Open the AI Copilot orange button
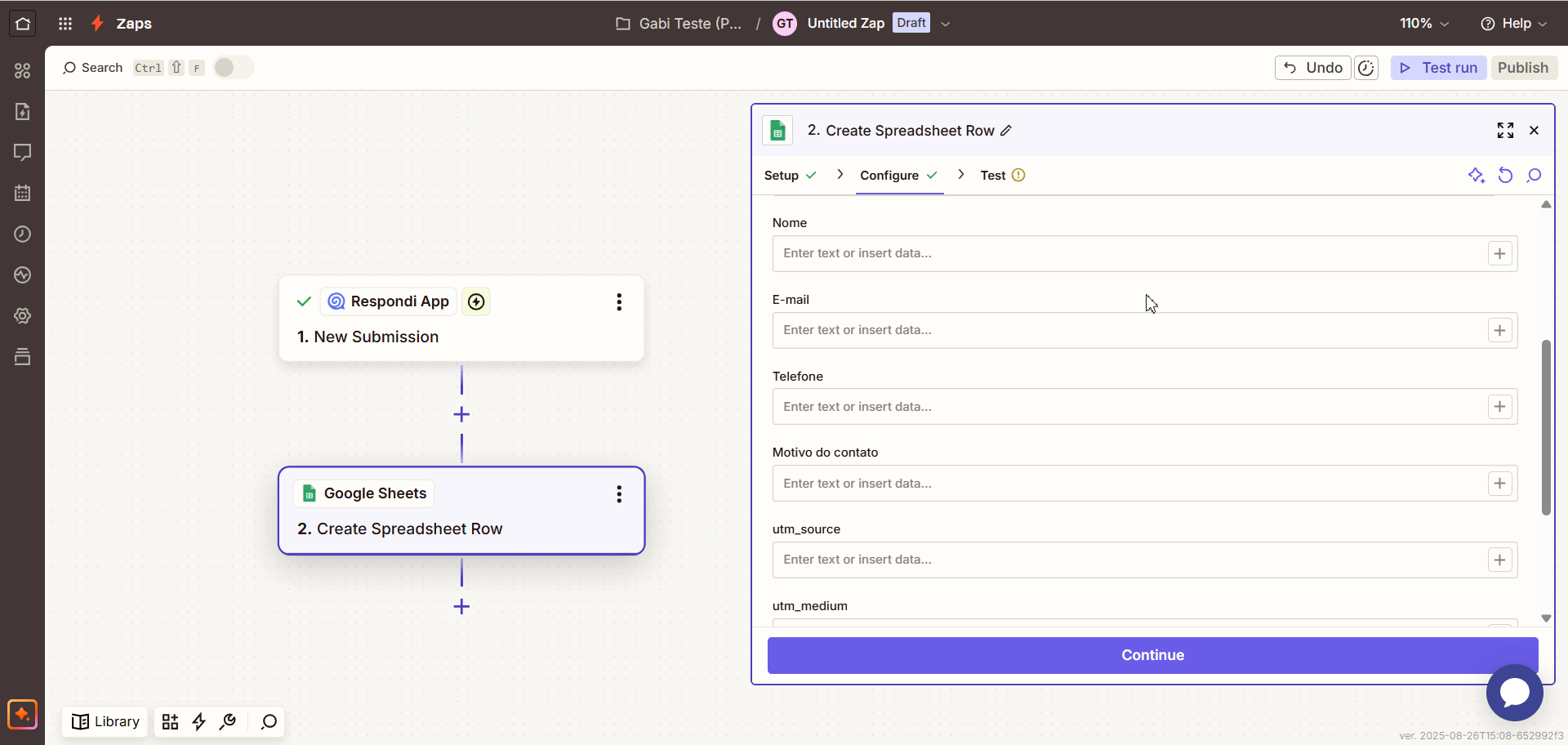Viewport: 1568px width, 745px height. click(x=22, y=714)
